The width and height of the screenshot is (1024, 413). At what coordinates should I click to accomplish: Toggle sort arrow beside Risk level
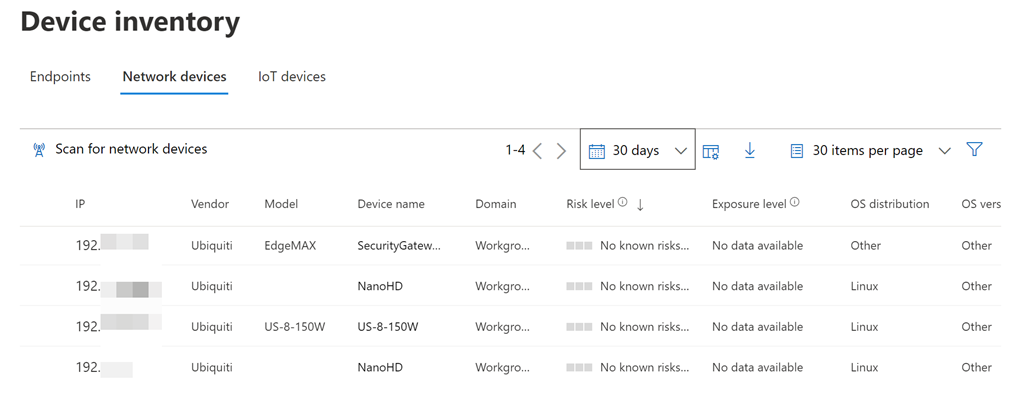[x=640, y=204]
